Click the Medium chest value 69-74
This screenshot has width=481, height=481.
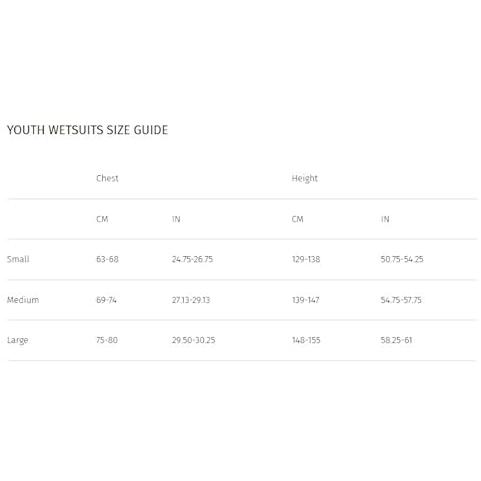[x=106, y=300]
